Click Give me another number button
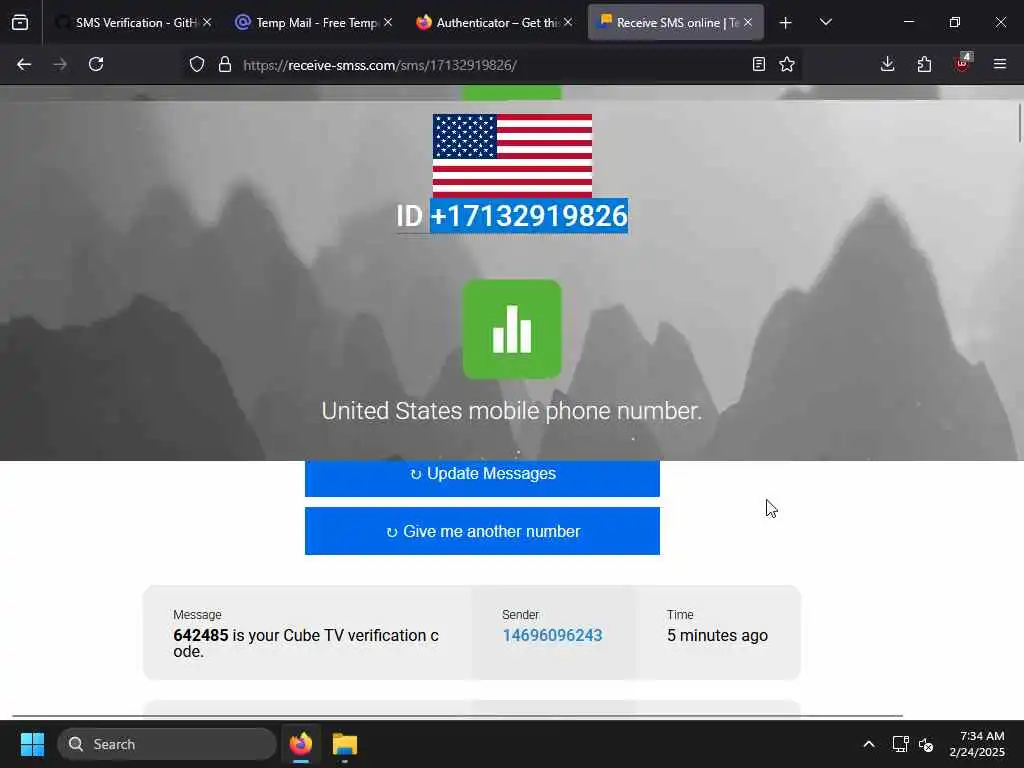Screen dimensions: 1024x768 pos(483,531)
